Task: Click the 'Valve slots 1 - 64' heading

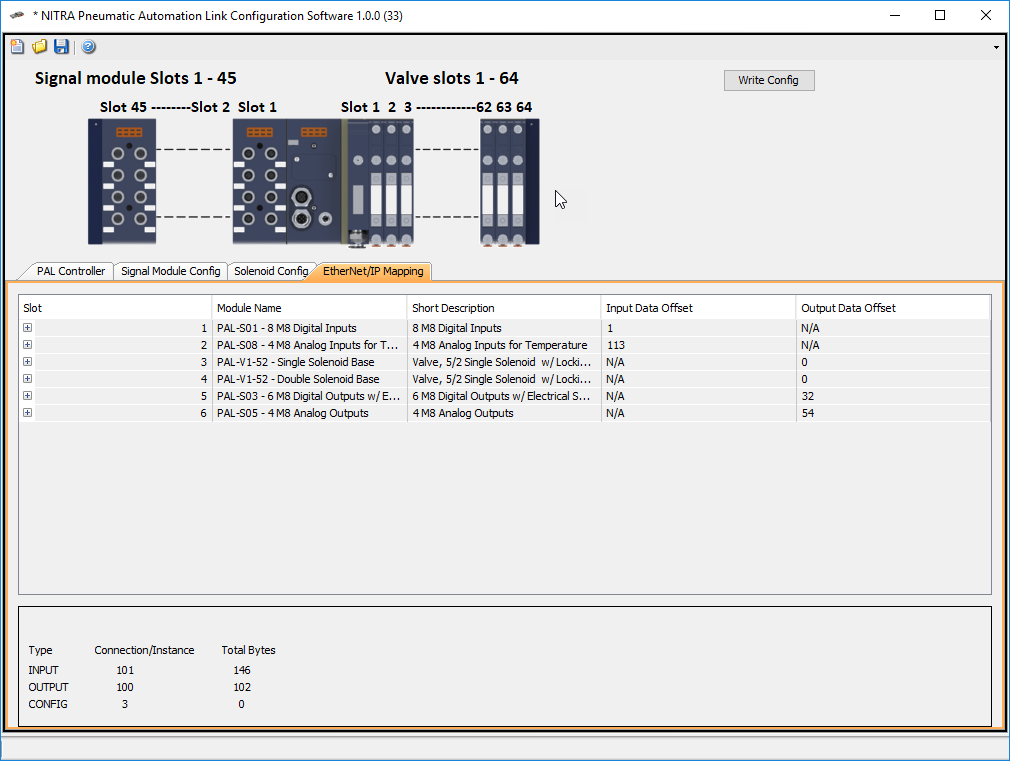Action: (x=452, y=78)
